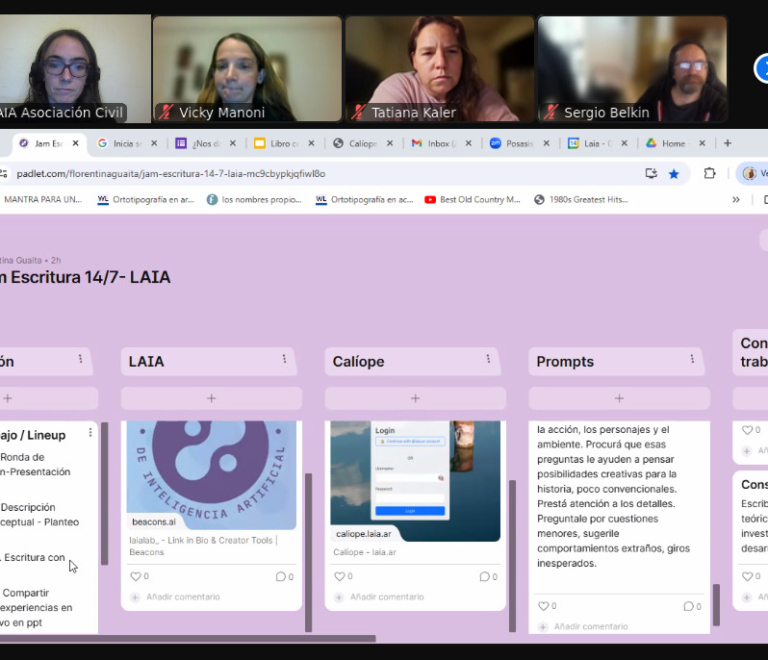Viewport: 768px width, 660px height.
Task: Switch to the Google Inicia browser tab
Action: [x=126, y=143]
